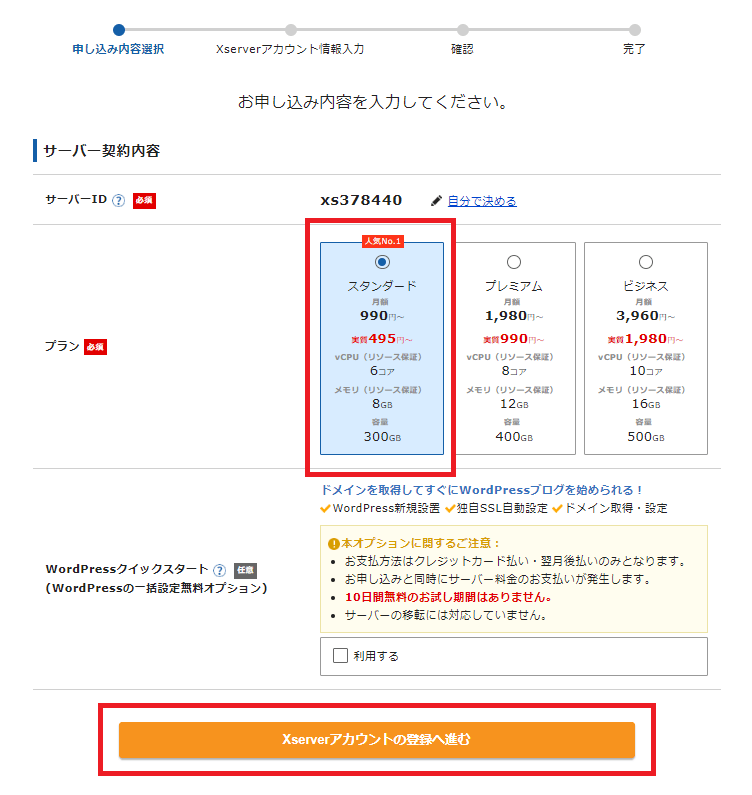Click the 必須 badge next to サーバーID
The height and width of the screenshot is (795, 752).
pos(145,201)
